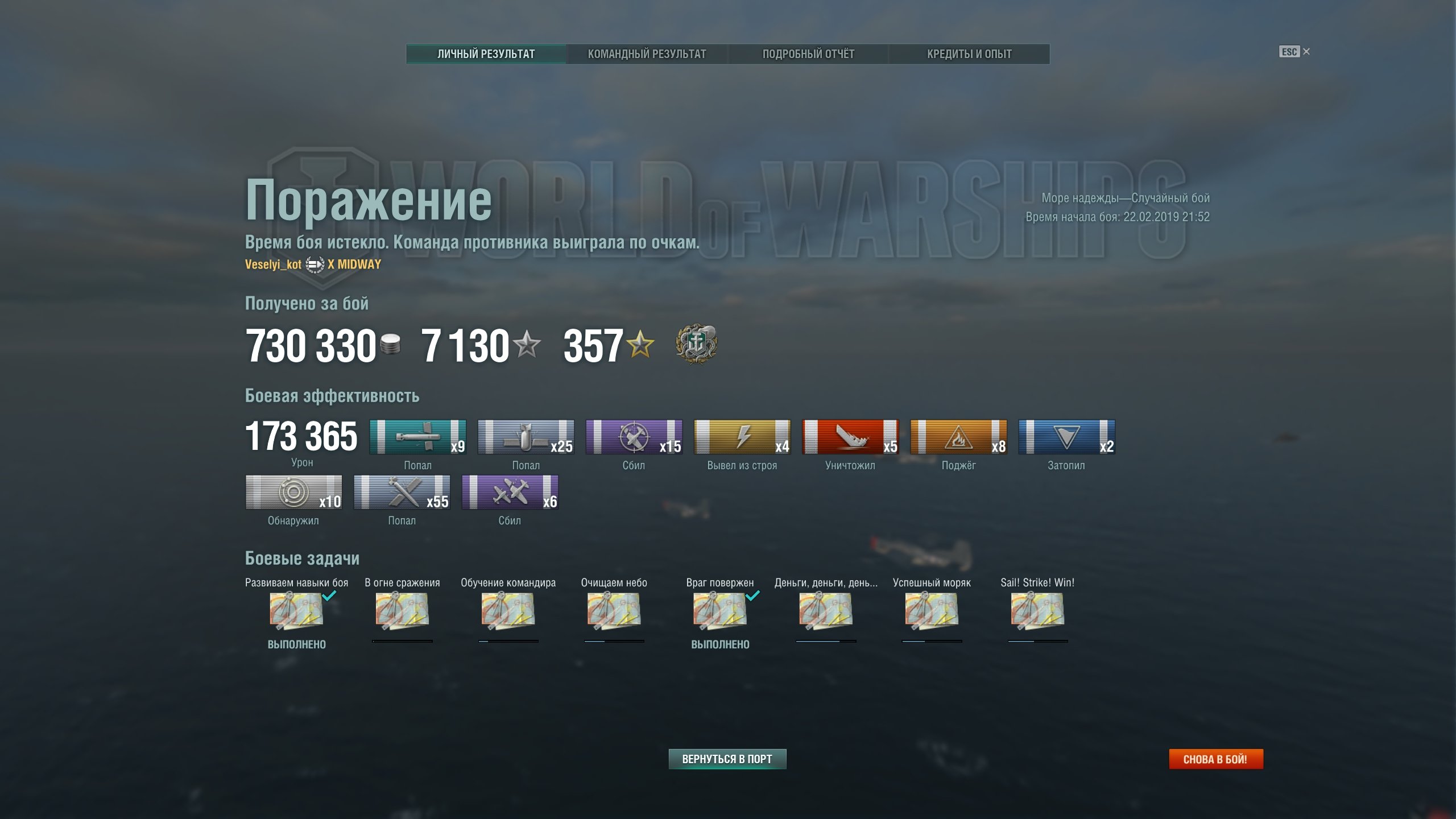Click the torpedo hits ribbon x9
This screenshot has height=819, width=1456.
coord(418,437)
